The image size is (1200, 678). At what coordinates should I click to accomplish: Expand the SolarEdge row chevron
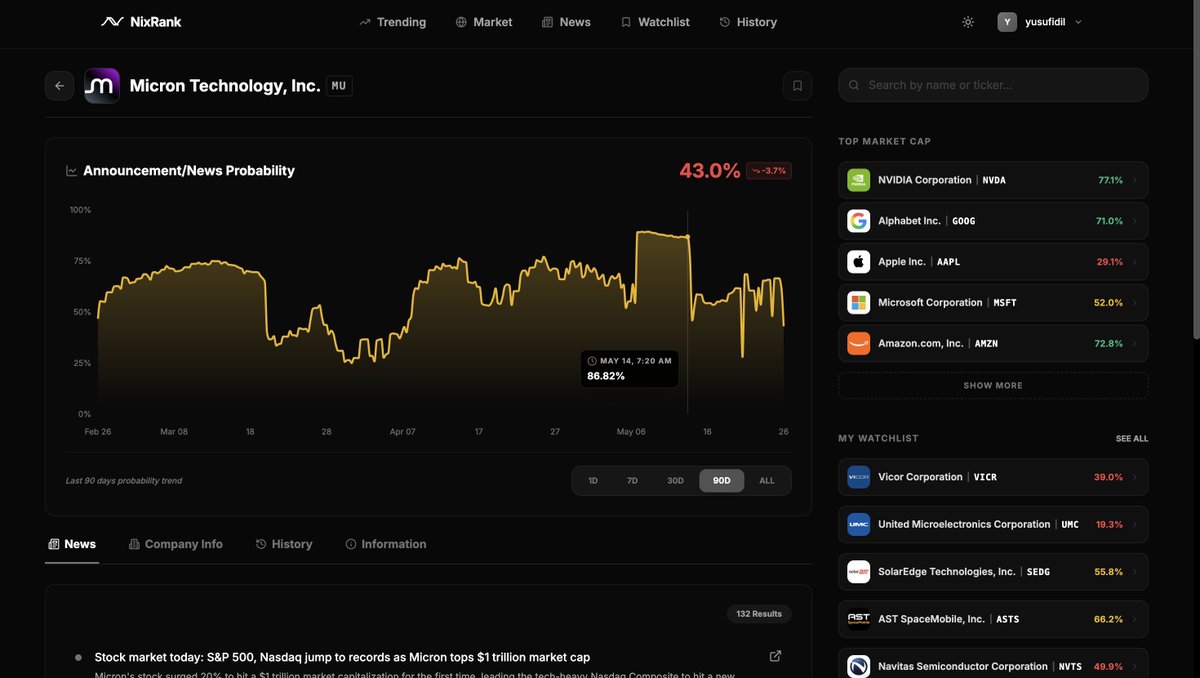coord(1135,572)
